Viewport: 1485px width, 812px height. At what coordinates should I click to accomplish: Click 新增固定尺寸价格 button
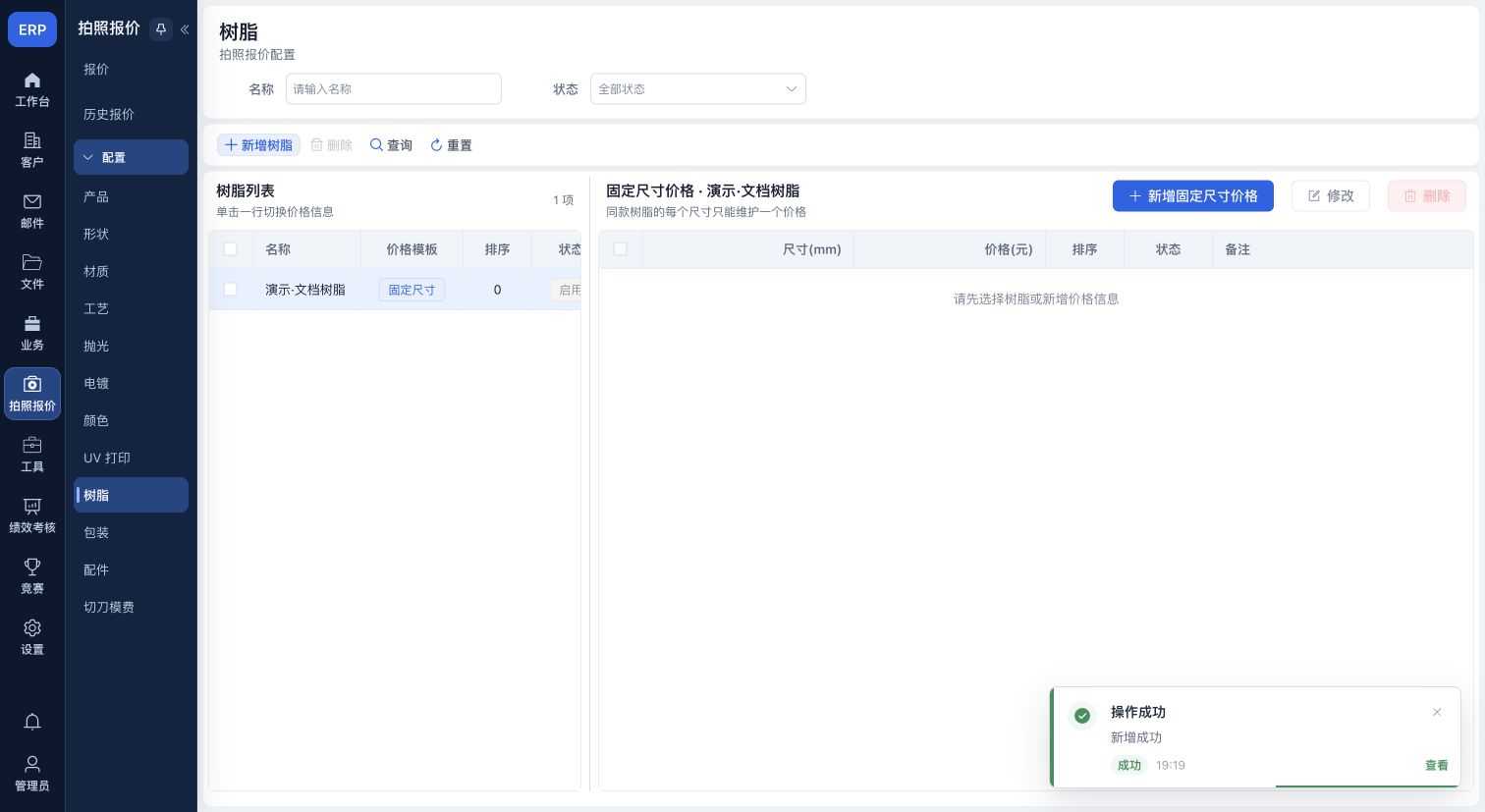(x=1193, y=196)
